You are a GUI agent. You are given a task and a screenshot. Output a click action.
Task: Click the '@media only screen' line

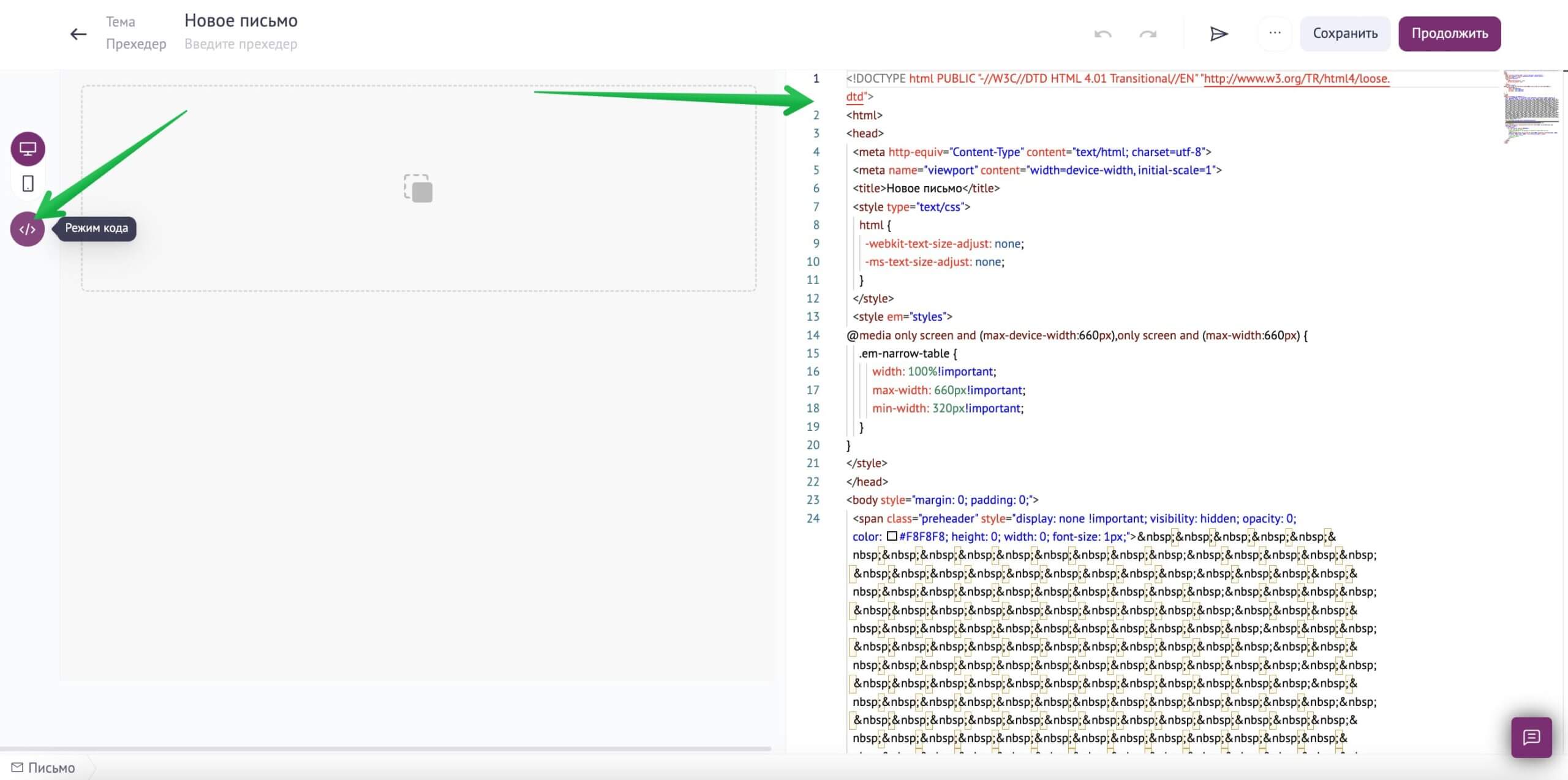point(1077,335)
